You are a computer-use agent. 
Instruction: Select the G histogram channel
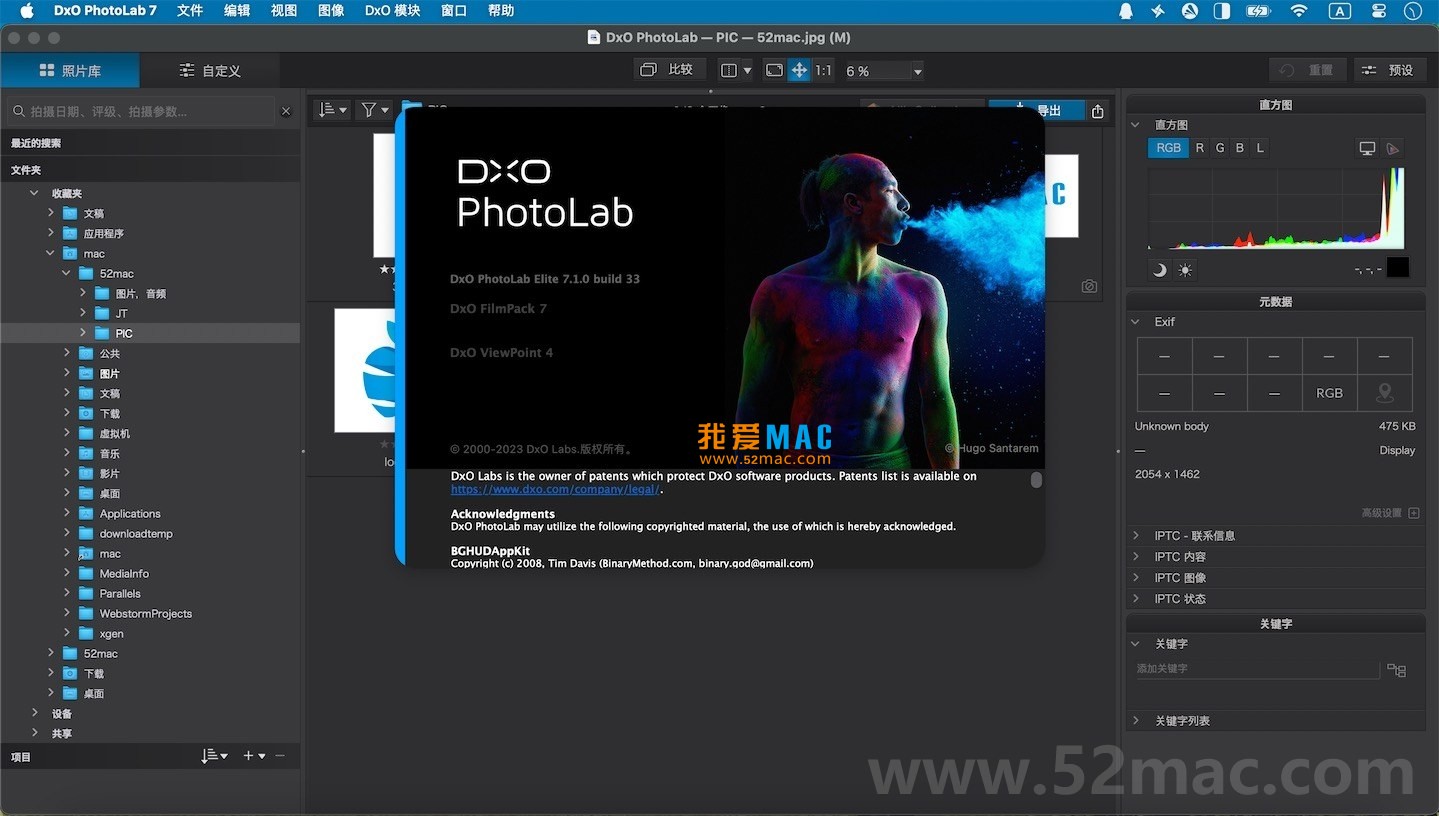pyautogui.click(x=1220, y=147)
